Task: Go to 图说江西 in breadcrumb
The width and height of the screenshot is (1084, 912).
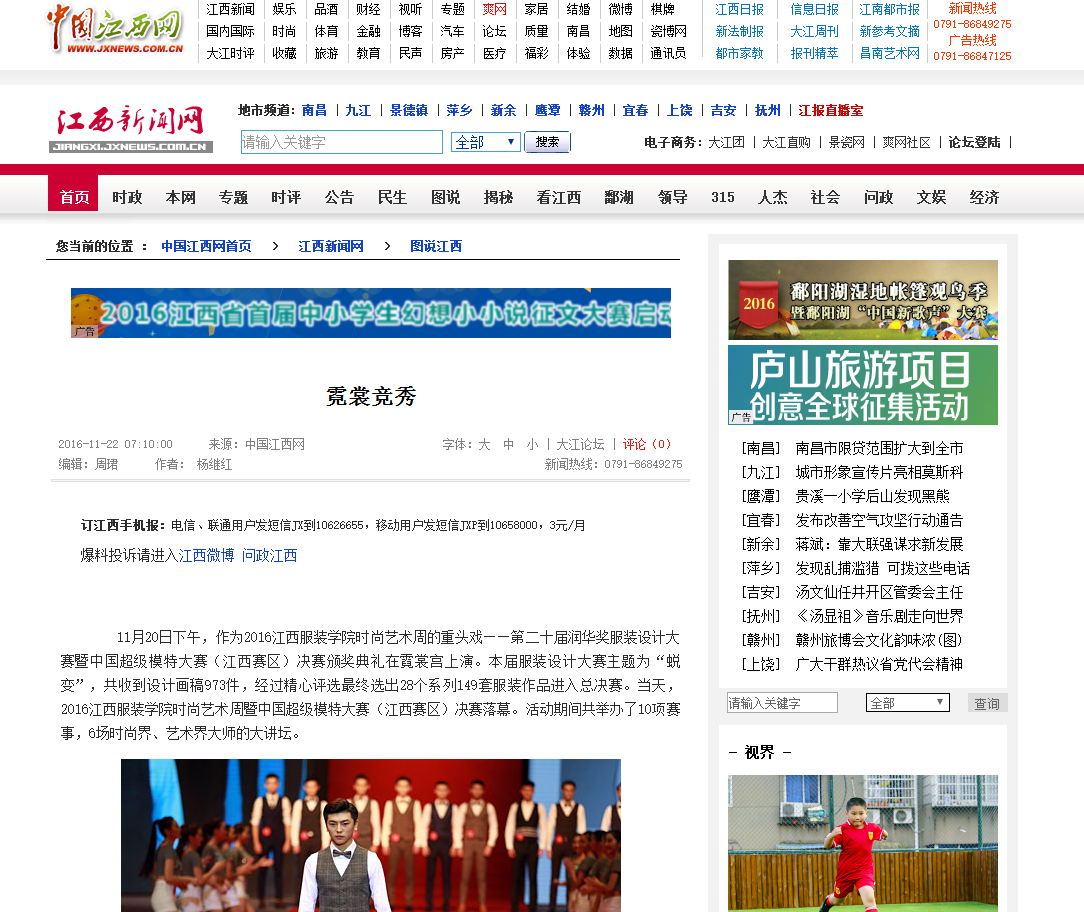Action: (436, 246)
